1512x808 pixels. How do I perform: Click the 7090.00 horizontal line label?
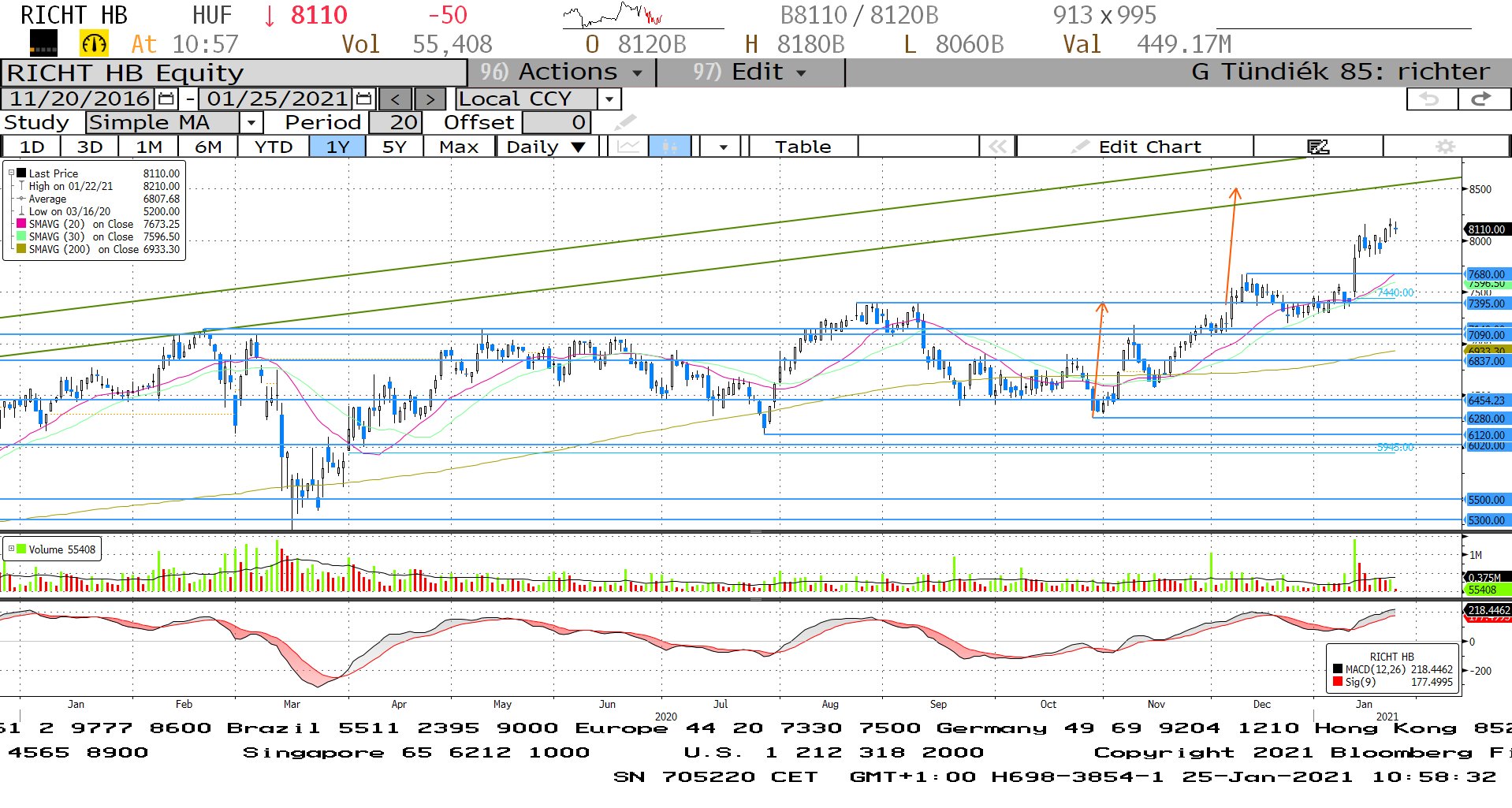[x=1487, y=335]
